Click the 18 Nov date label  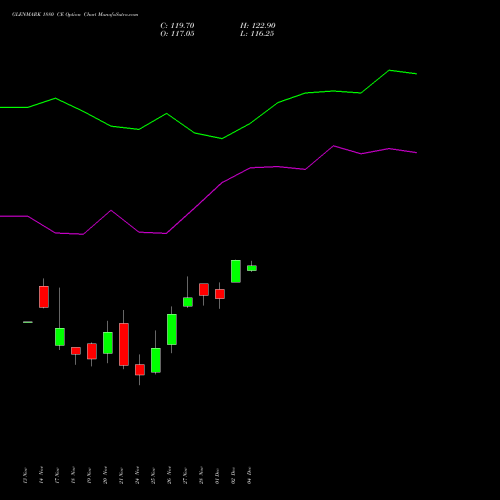pyautogui.click(x=73, y=475)
